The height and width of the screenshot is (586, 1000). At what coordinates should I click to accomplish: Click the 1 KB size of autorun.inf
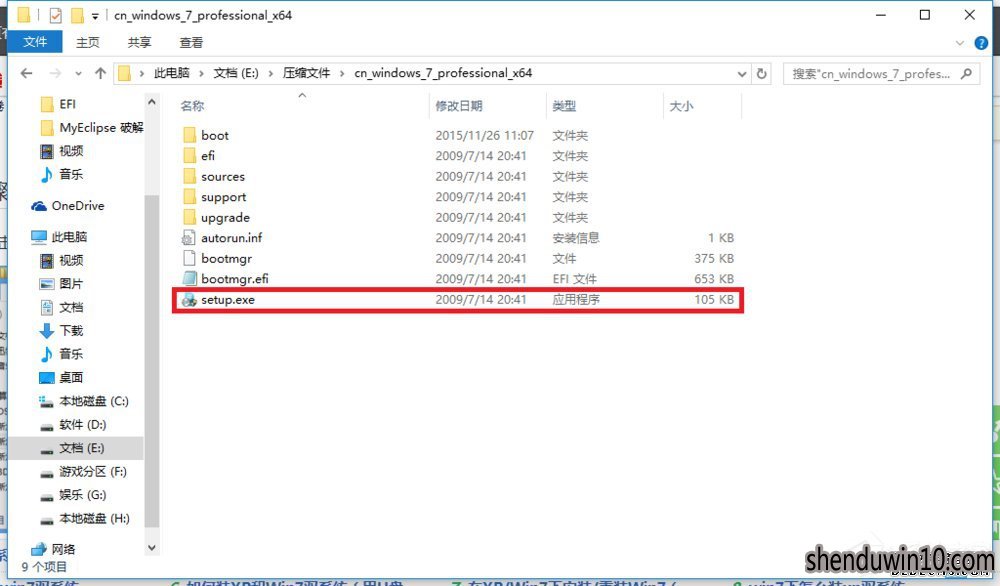(721, 238)
